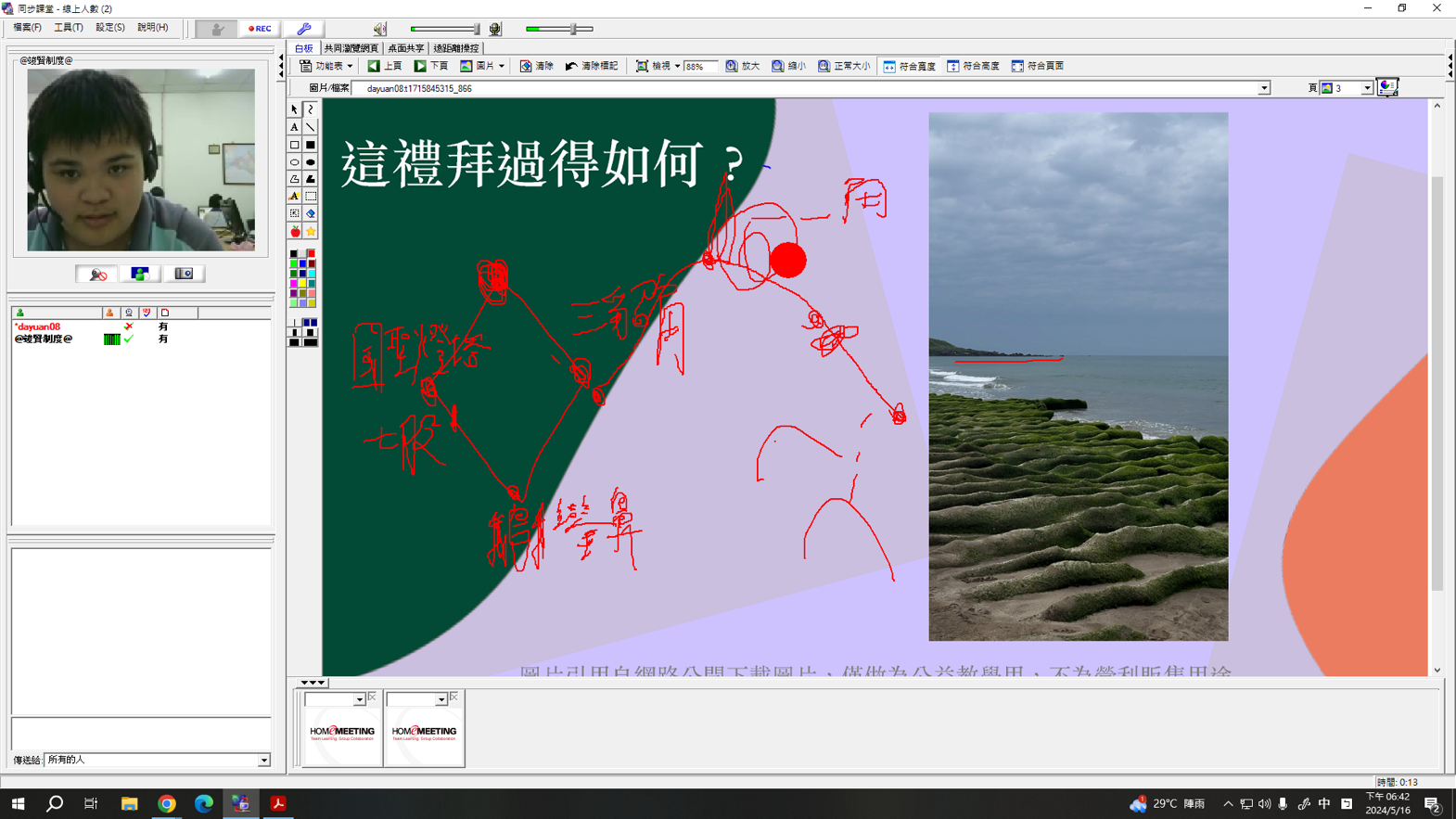Open the wrench settings icon

303,29
